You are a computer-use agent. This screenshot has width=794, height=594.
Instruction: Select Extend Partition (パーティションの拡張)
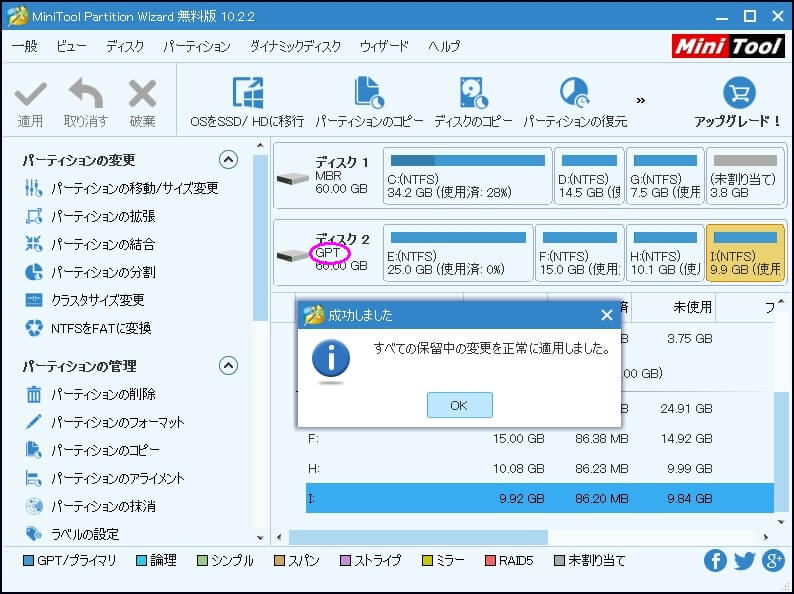90,216
